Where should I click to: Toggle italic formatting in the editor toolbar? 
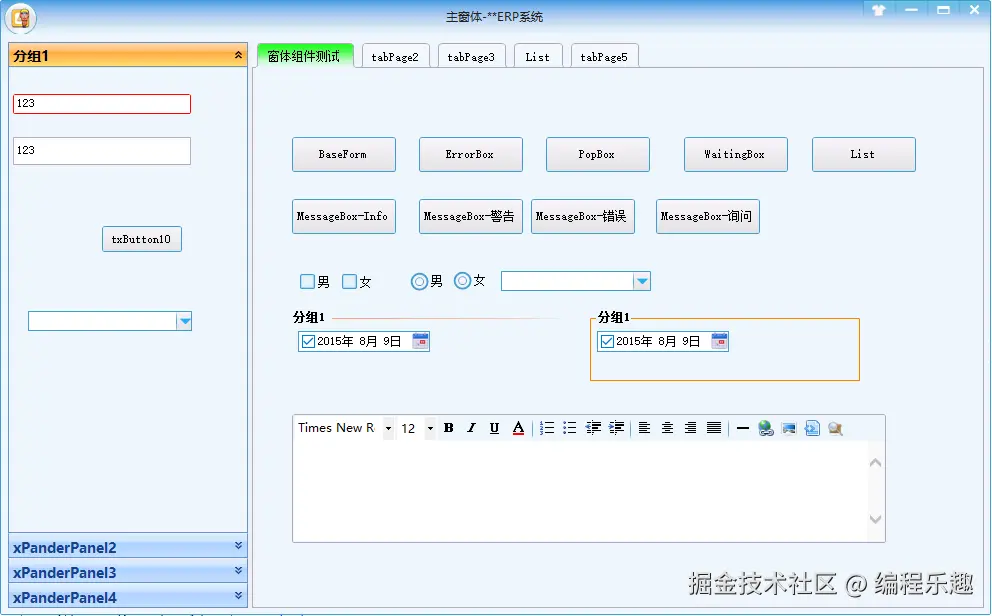tap(471, 428)
